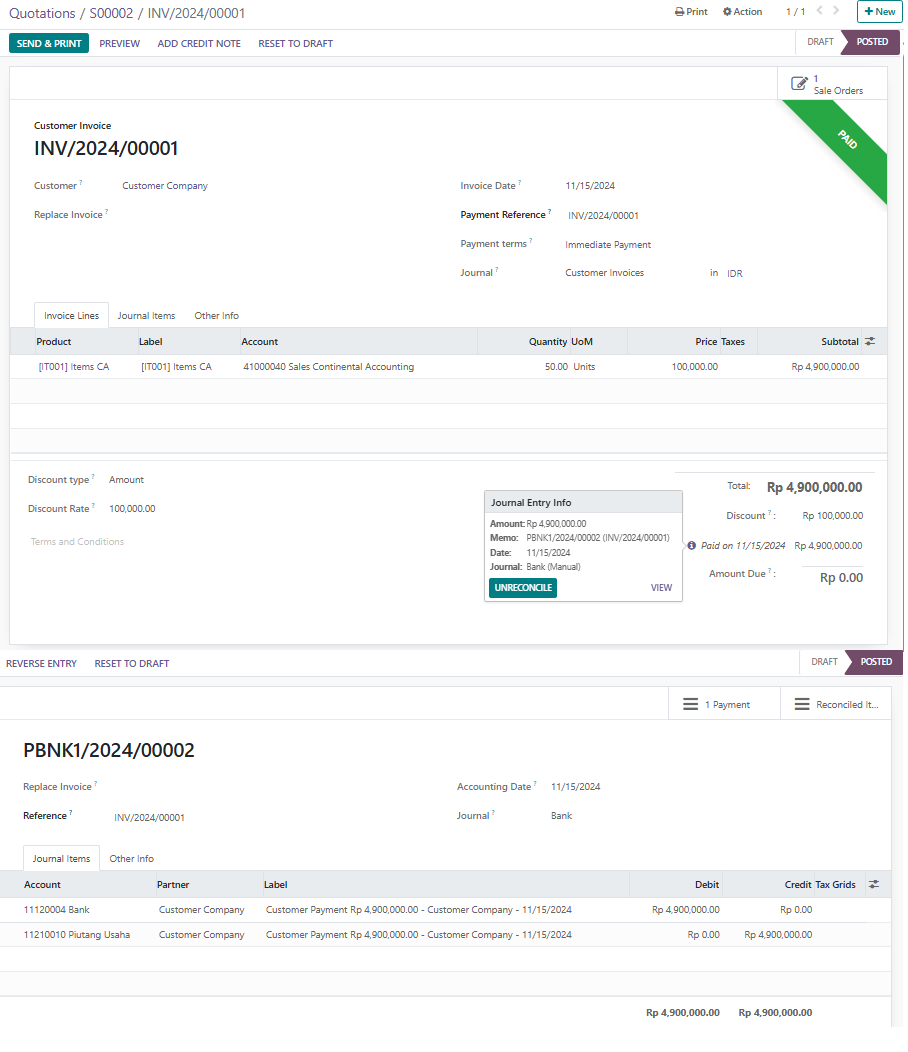908x1052 pixels.
Task: Click Add Credit Note button
Action: 199,43
